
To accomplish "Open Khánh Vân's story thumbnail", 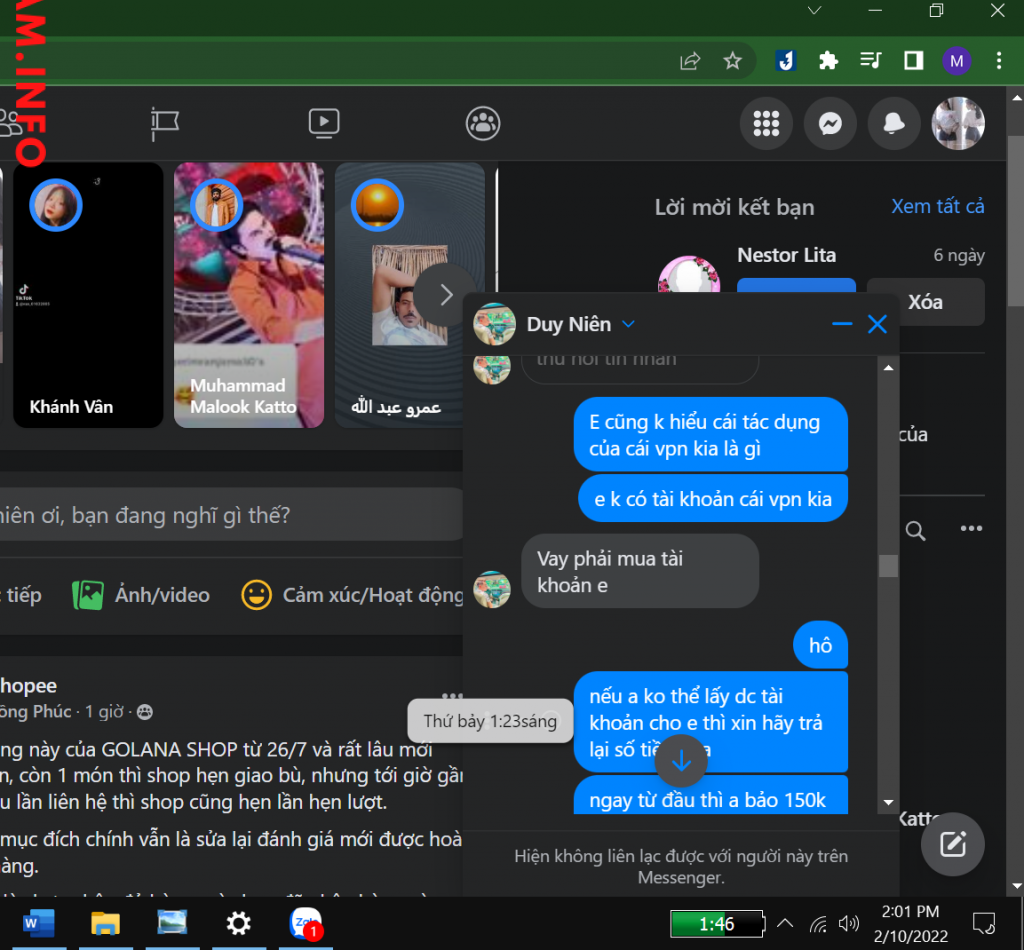I will coord(87,295).
